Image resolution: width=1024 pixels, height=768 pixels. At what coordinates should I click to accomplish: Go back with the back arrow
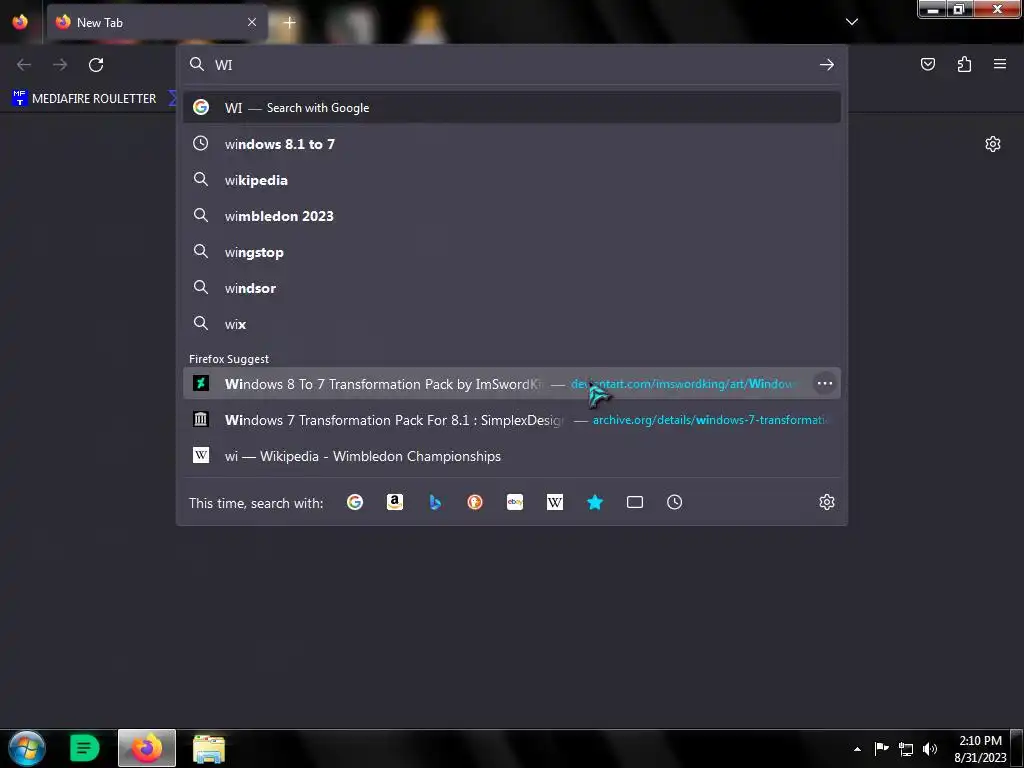click(x=24, y=65)
